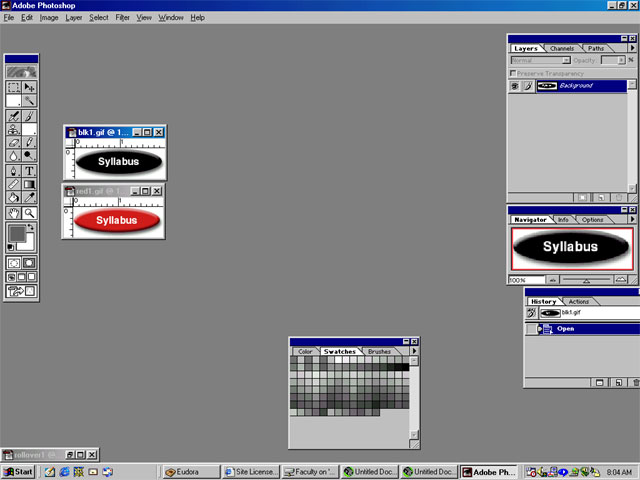640x480 pixels.
Task: Open the Swatches palette flyout menu arrow
Action: pyautogui.click(x=414, y=351)
